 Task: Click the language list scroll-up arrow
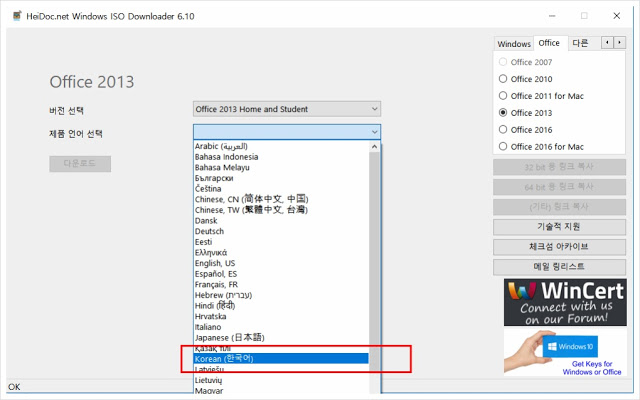(374, 147)
